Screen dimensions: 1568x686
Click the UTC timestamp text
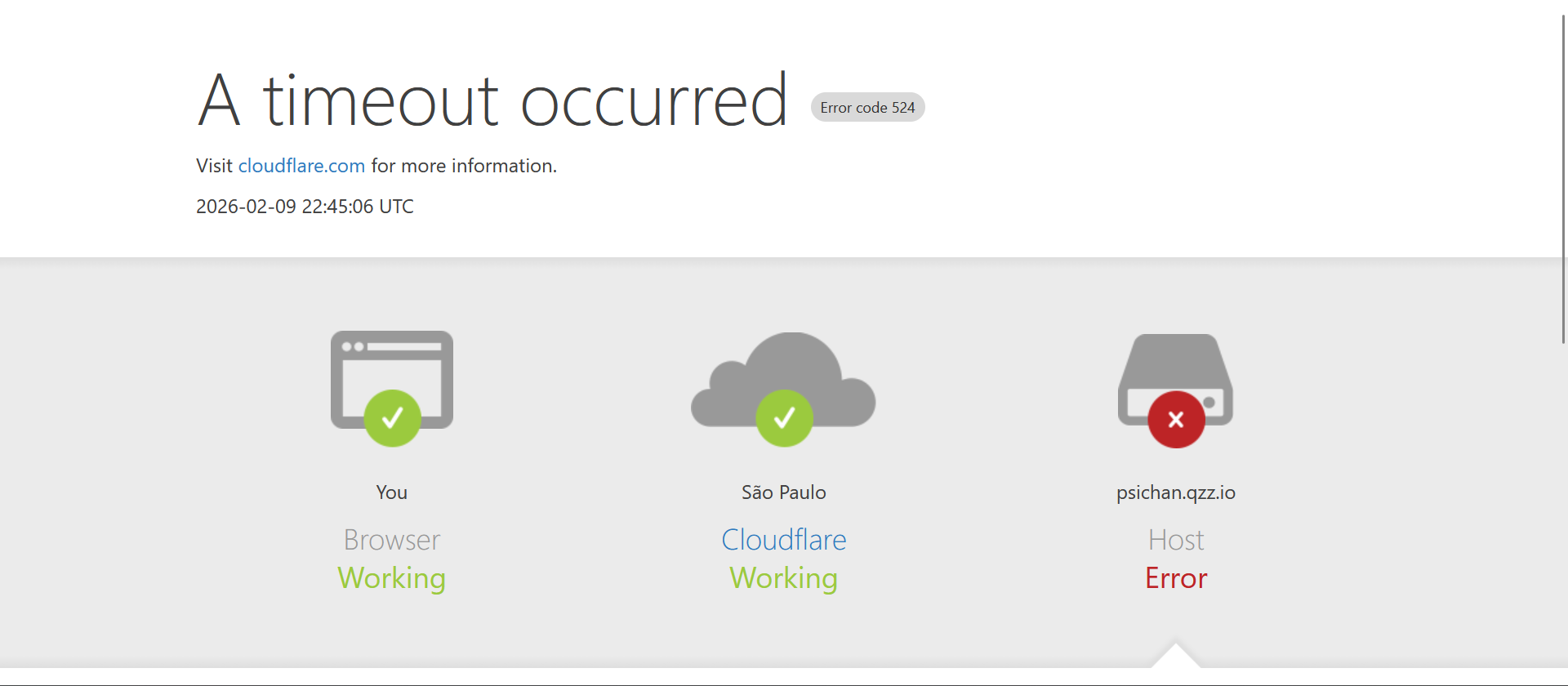(305, 207)
